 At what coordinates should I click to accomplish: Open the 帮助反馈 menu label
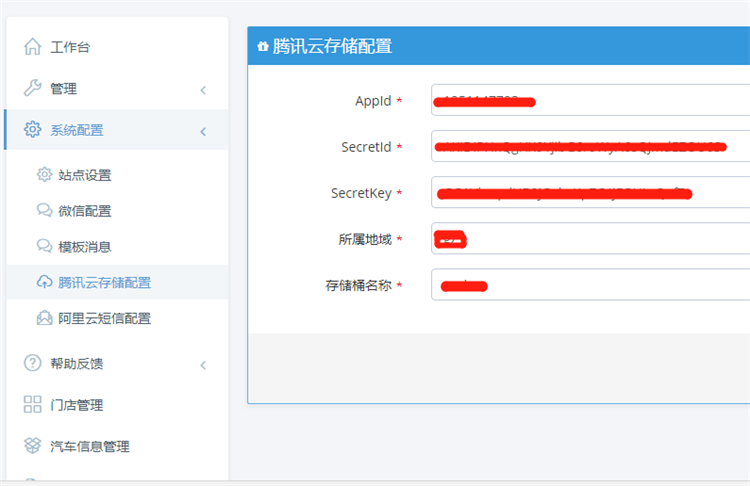point(77,364)
